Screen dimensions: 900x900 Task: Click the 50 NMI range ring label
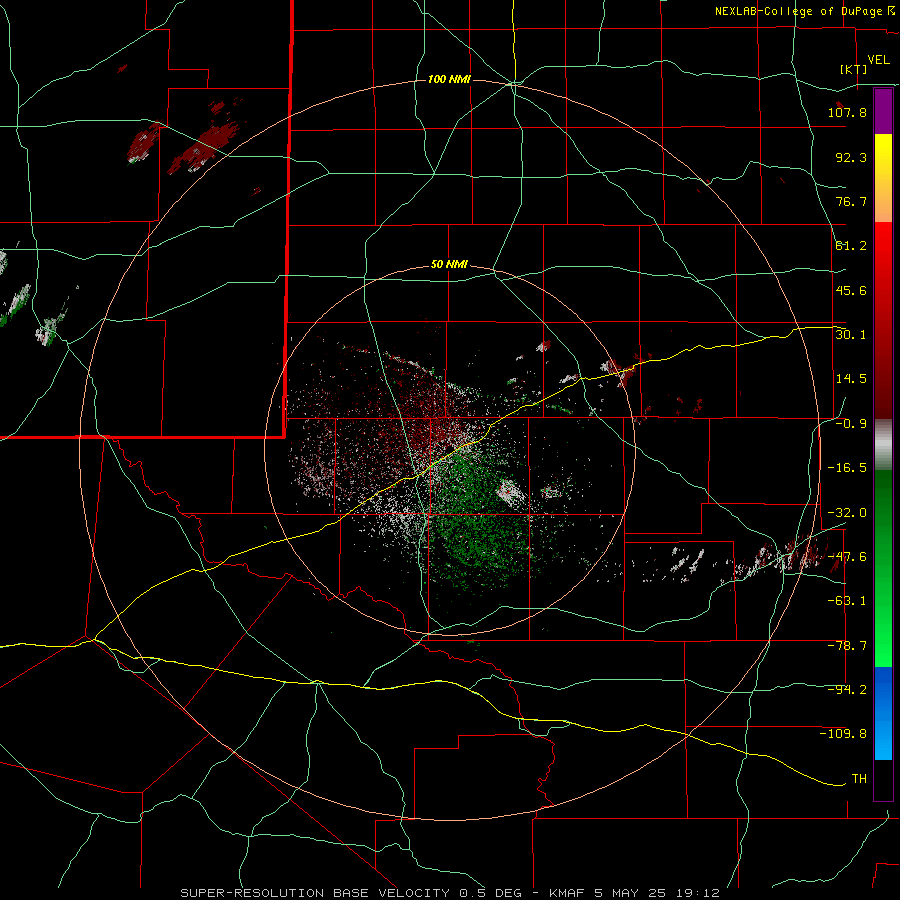click(x=449, y=265)
